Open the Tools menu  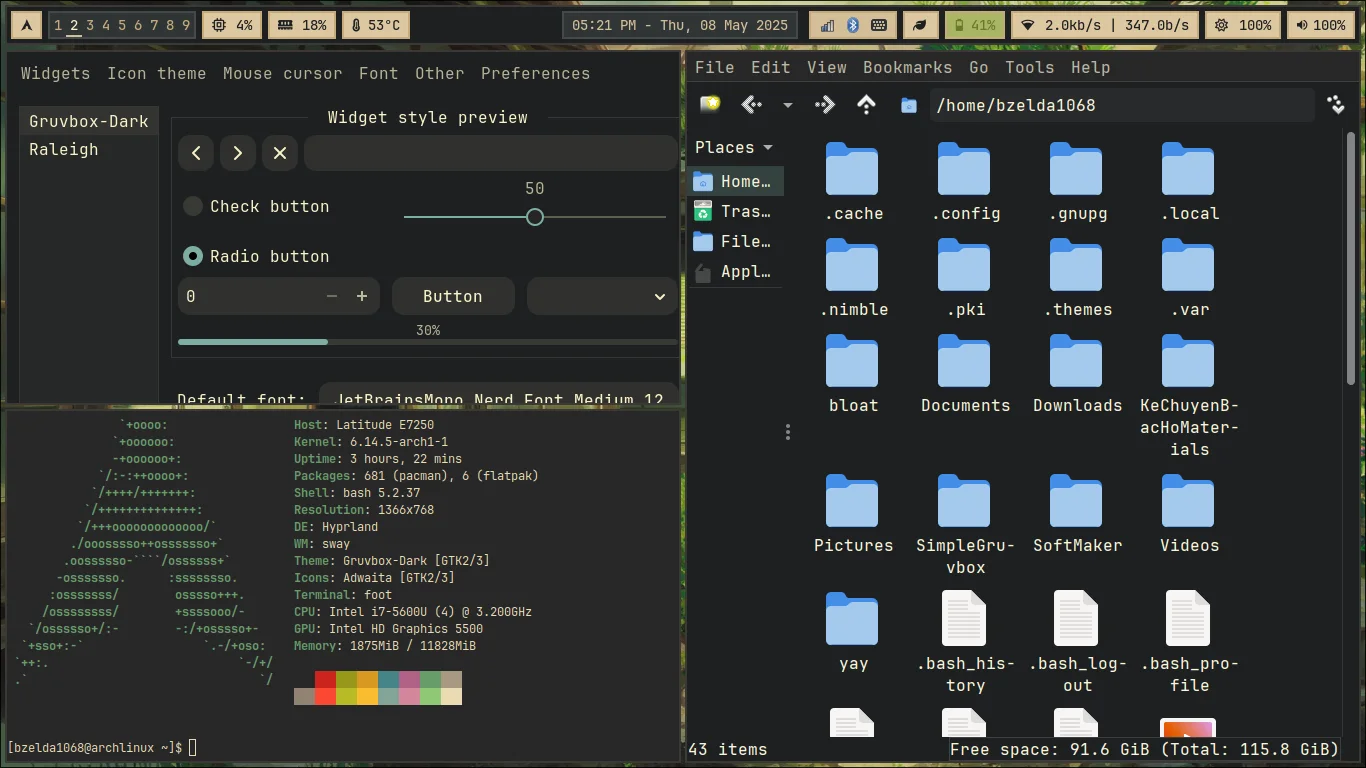pos(1029,67)
